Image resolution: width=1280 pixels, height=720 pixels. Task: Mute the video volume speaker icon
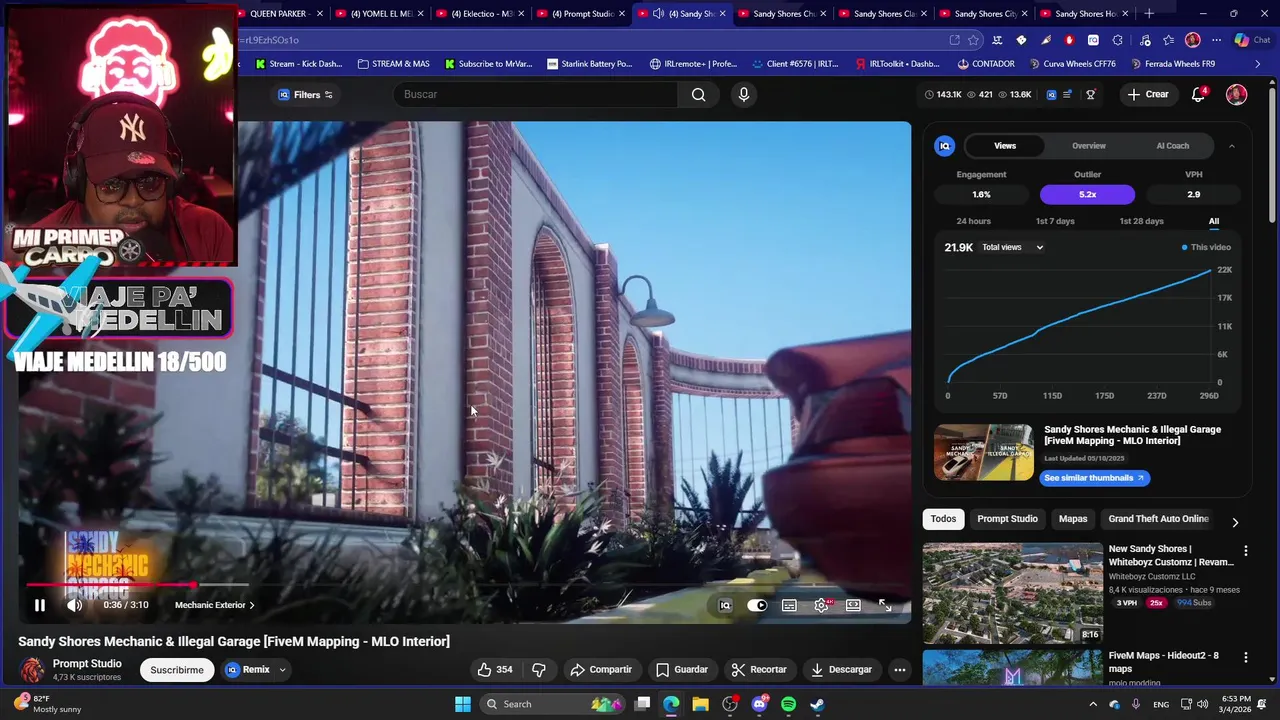coord(74,605)
